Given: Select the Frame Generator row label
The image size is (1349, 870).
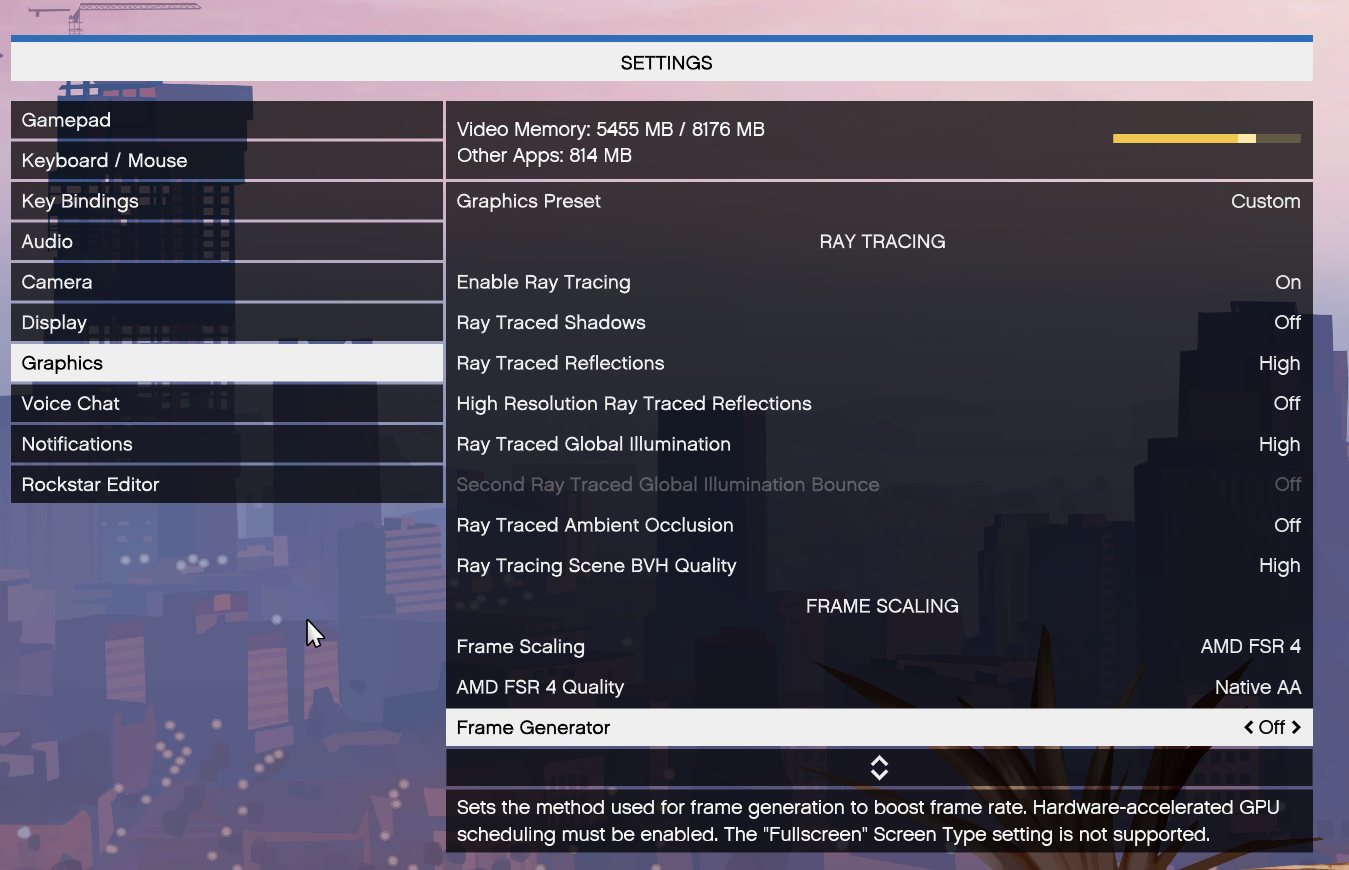Looking at the screenshot, I should pos(533,728).
